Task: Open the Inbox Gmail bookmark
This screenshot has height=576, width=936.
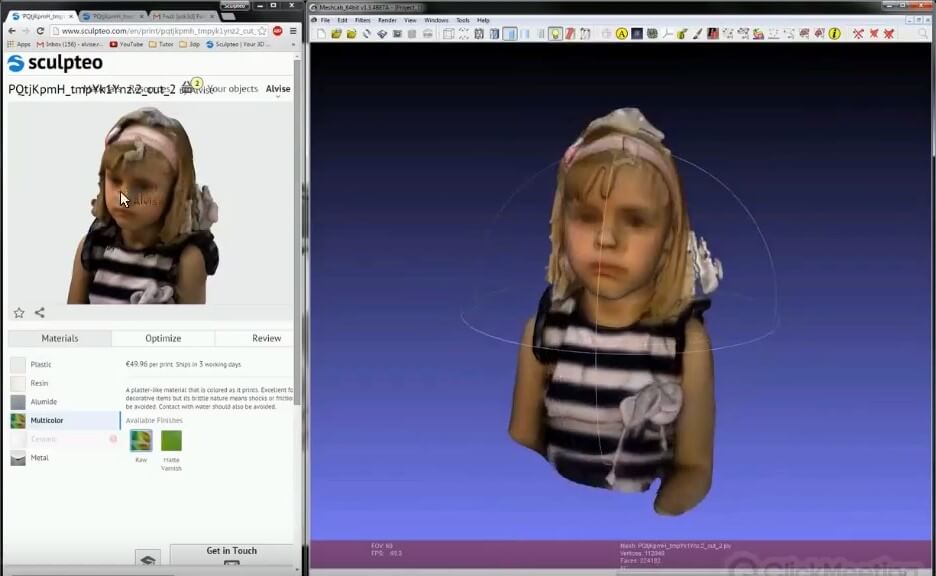Action: point(70,44)
